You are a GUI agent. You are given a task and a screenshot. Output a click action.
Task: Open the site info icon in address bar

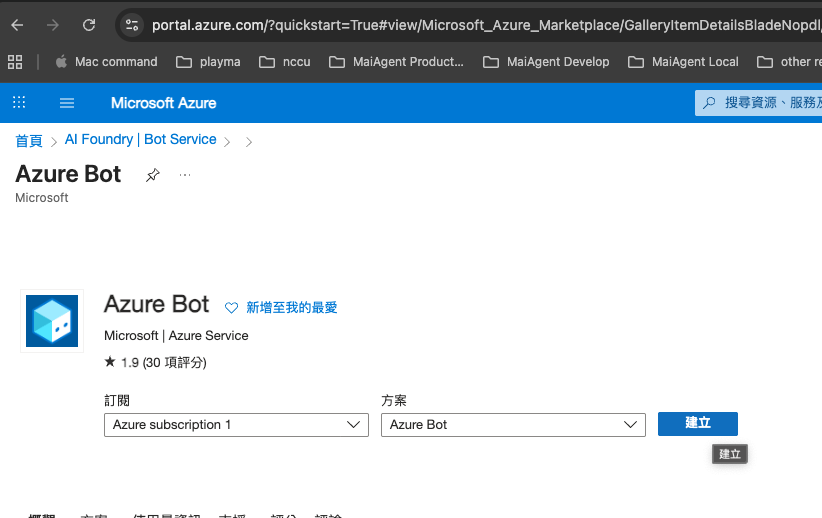[x=132, y=25]
